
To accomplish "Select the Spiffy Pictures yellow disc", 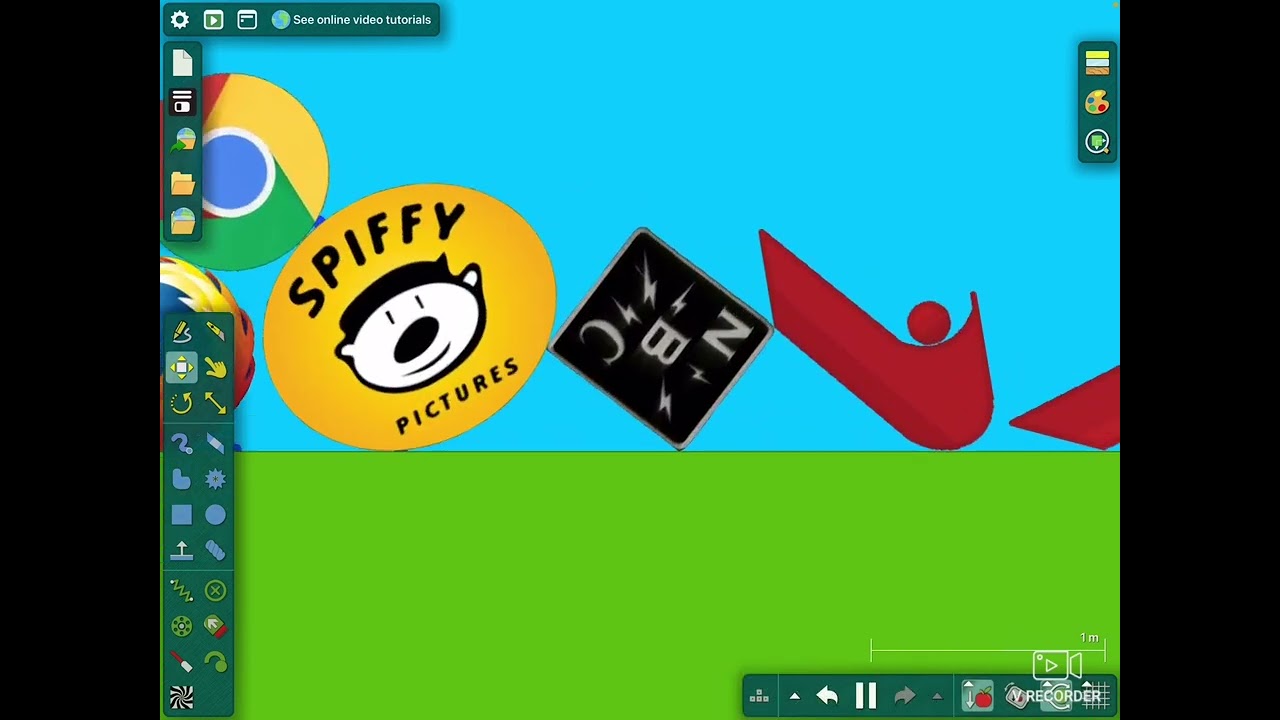I will (x=409, y=317).
